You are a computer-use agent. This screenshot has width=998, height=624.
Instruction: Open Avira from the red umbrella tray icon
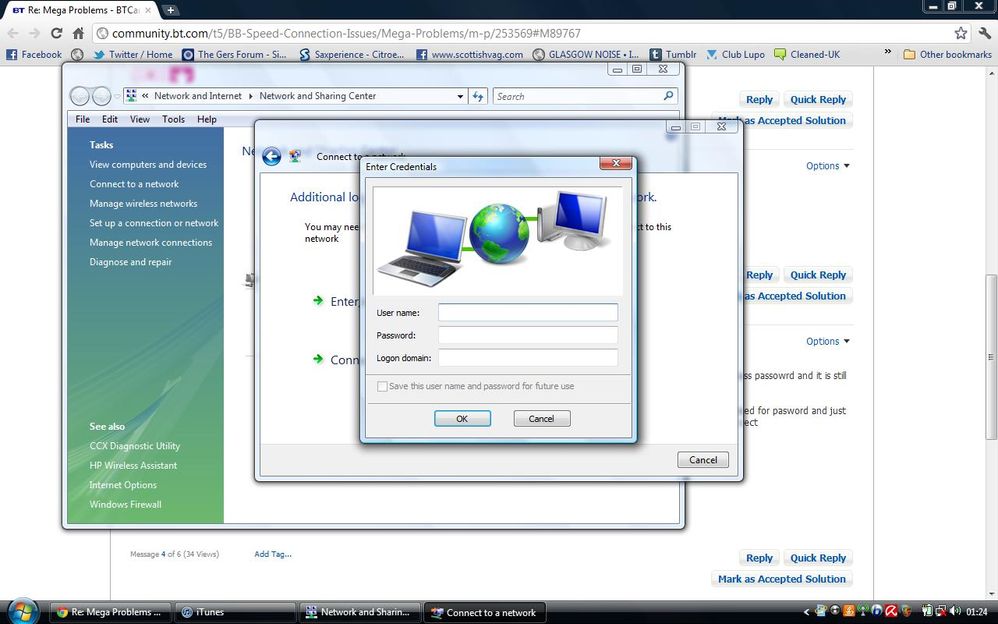click(891, 611)
